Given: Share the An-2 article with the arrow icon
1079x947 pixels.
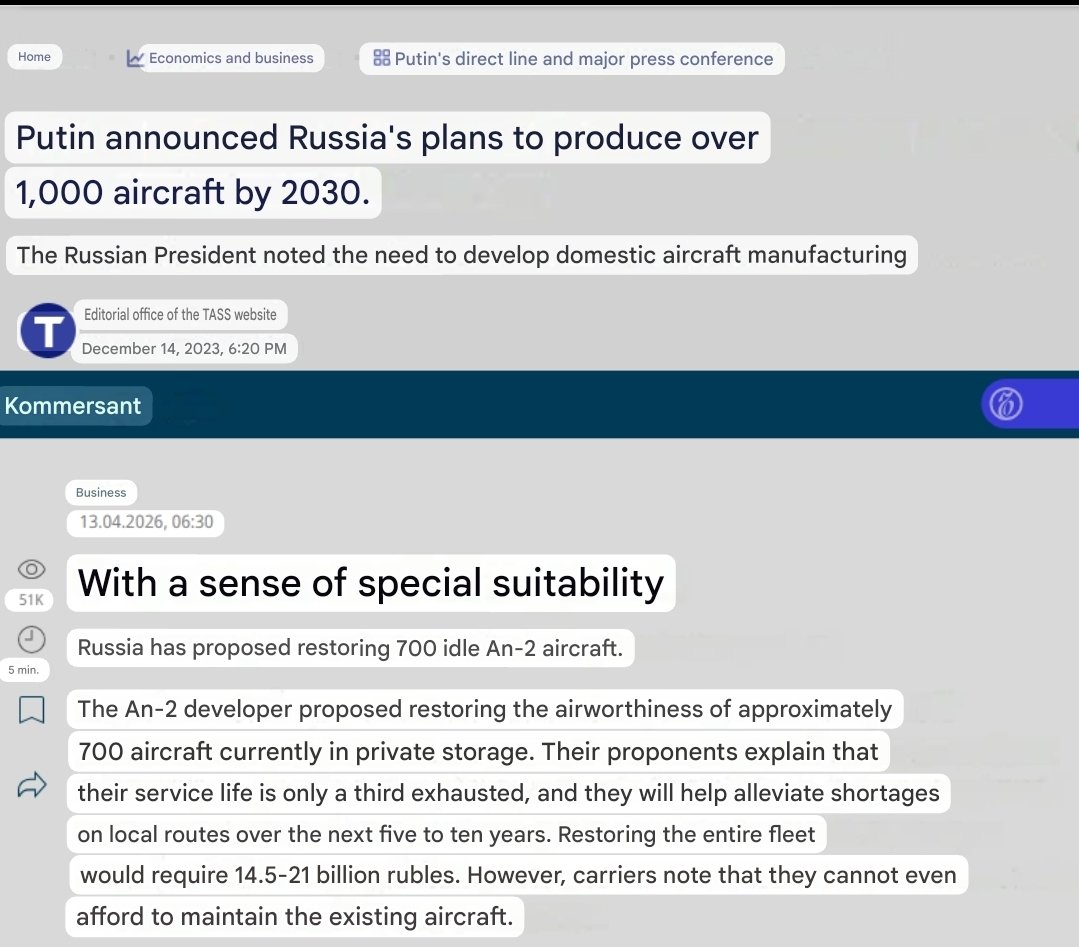Looking at the screenshot, I should tap(32, 785).
